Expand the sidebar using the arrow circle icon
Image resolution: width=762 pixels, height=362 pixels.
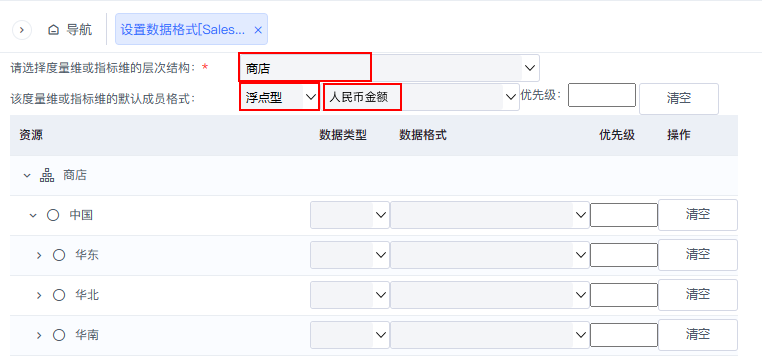tap(21, 30)
